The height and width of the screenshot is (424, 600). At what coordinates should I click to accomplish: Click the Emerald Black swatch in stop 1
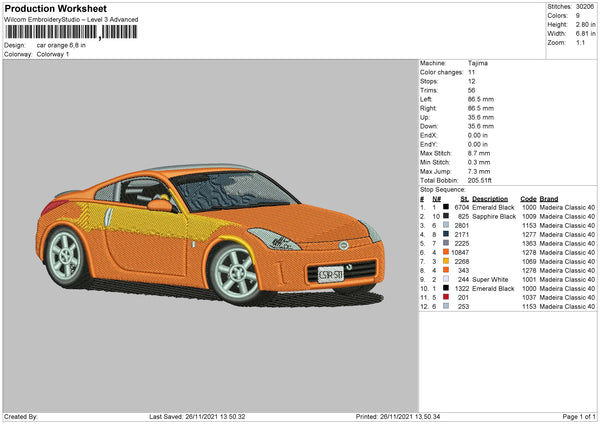point(445,207)
